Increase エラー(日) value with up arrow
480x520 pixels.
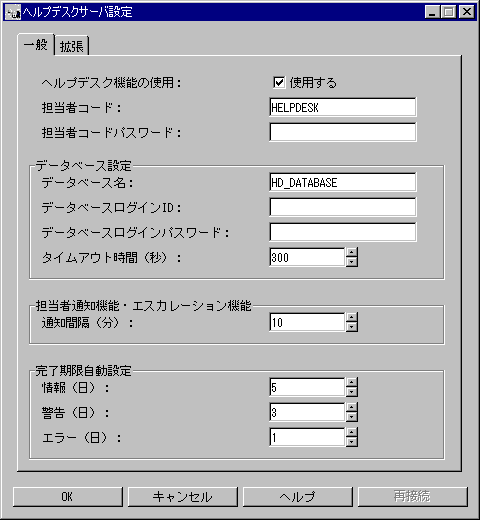352,432
